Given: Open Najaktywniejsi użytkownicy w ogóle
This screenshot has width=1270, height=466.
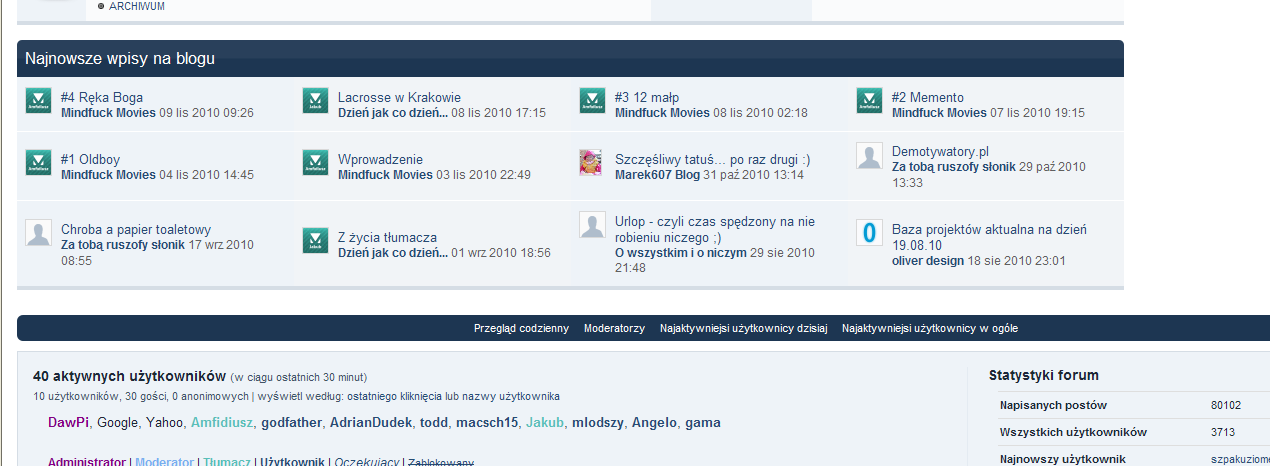Looking at the screenshot, I should click(930, 328).
